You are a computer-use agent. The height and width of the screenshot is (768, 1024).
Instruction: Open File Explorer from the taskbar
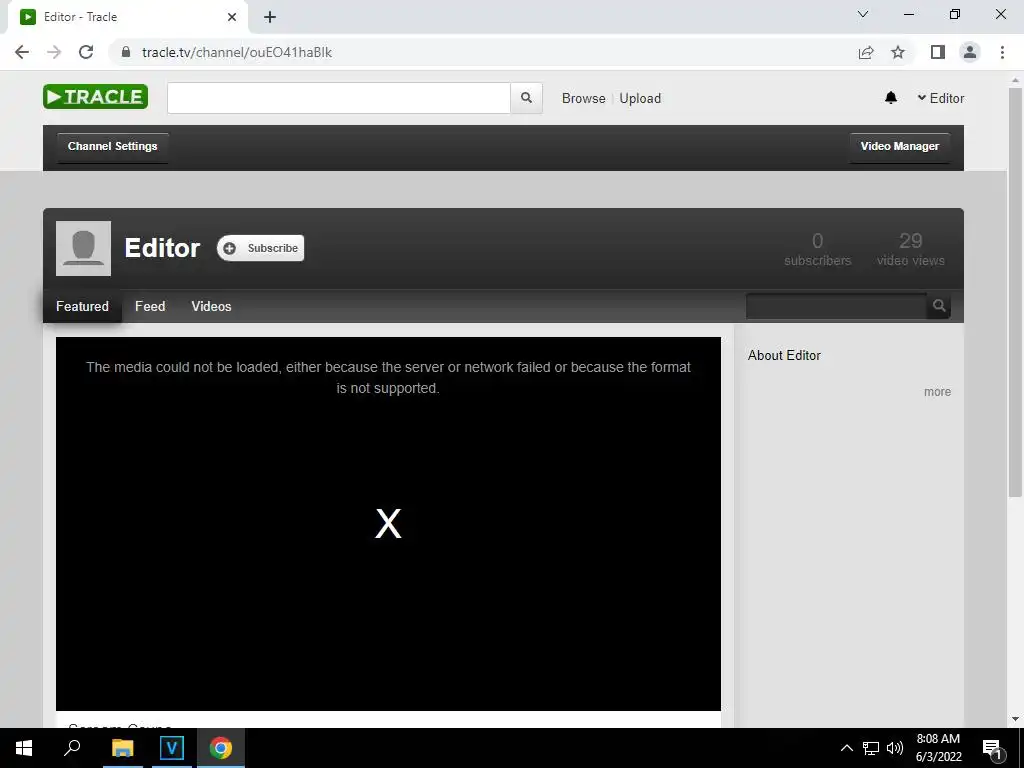pos(122,748)
